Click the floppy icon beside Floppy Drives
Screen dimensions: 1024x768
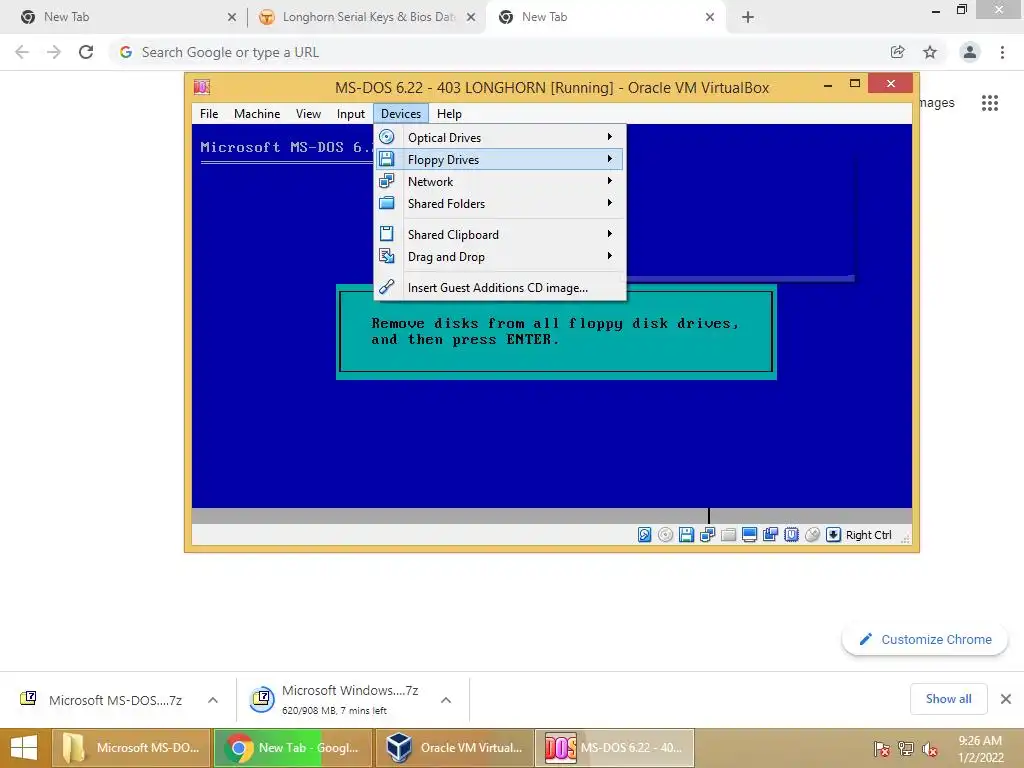[x=387, y=159]
